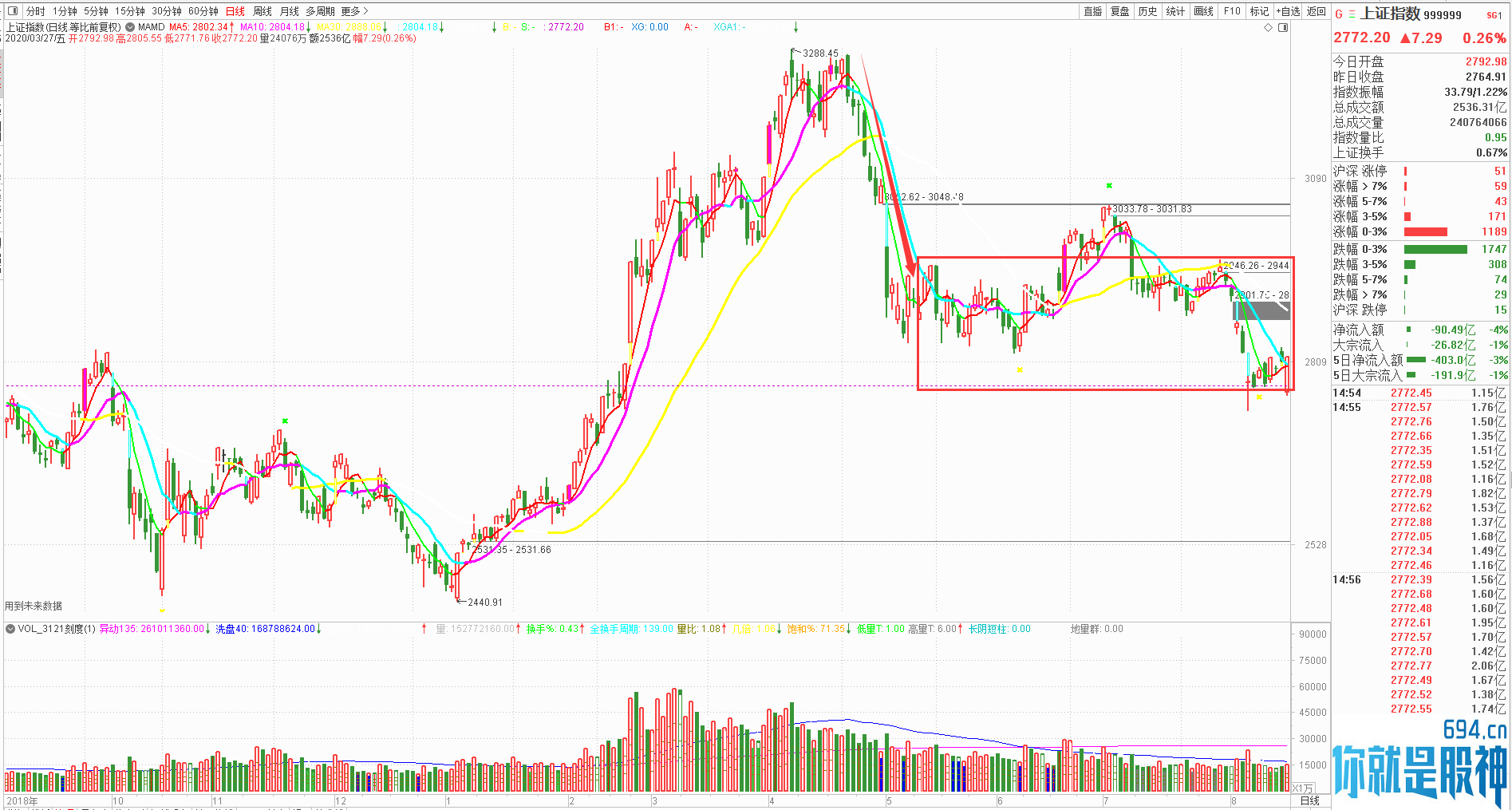This screenshot has height=810, width=1512.
Task: Click the 净流入额 -90.49亿 row
Action: pos(1420,330)
